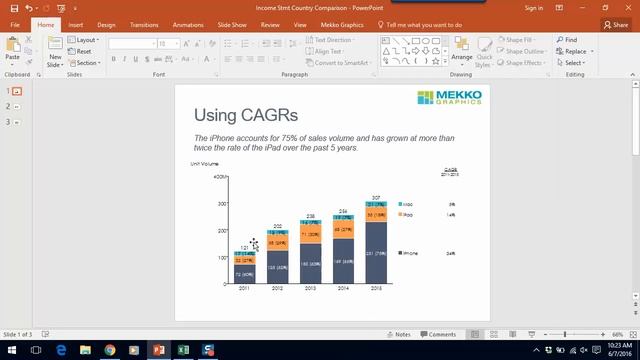640x360 pixels.
Task: Collapse the ribbon with the chevron
Action: tap(632, 75)
